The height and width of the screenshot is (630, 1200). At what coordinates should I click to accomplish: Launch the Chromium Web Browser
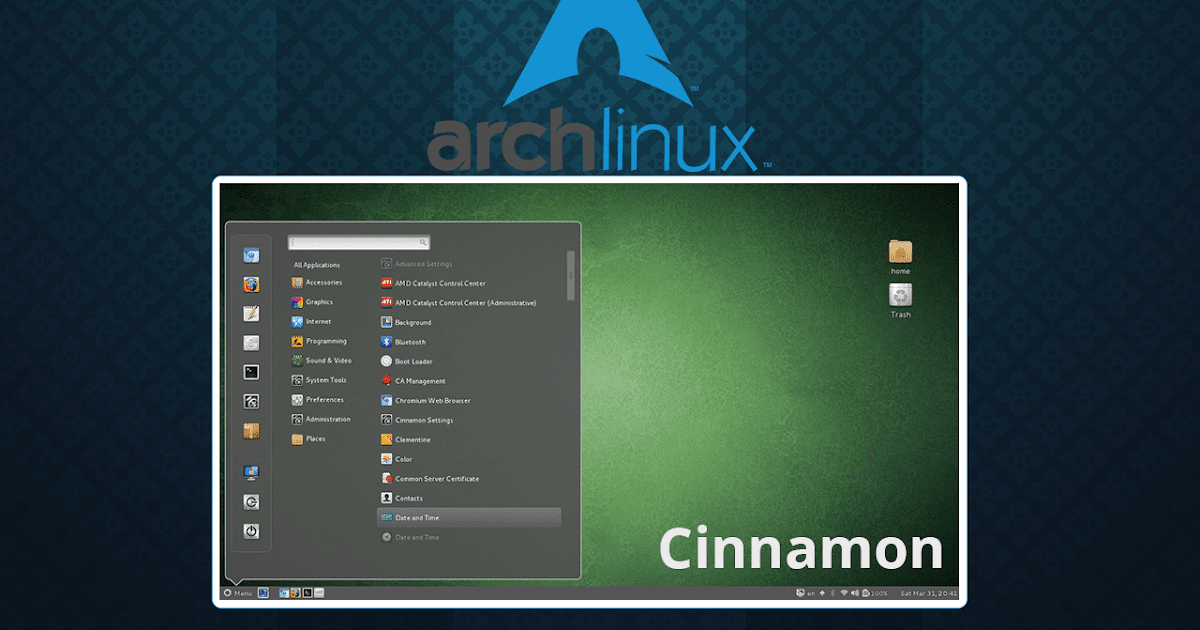pos(433,400)
